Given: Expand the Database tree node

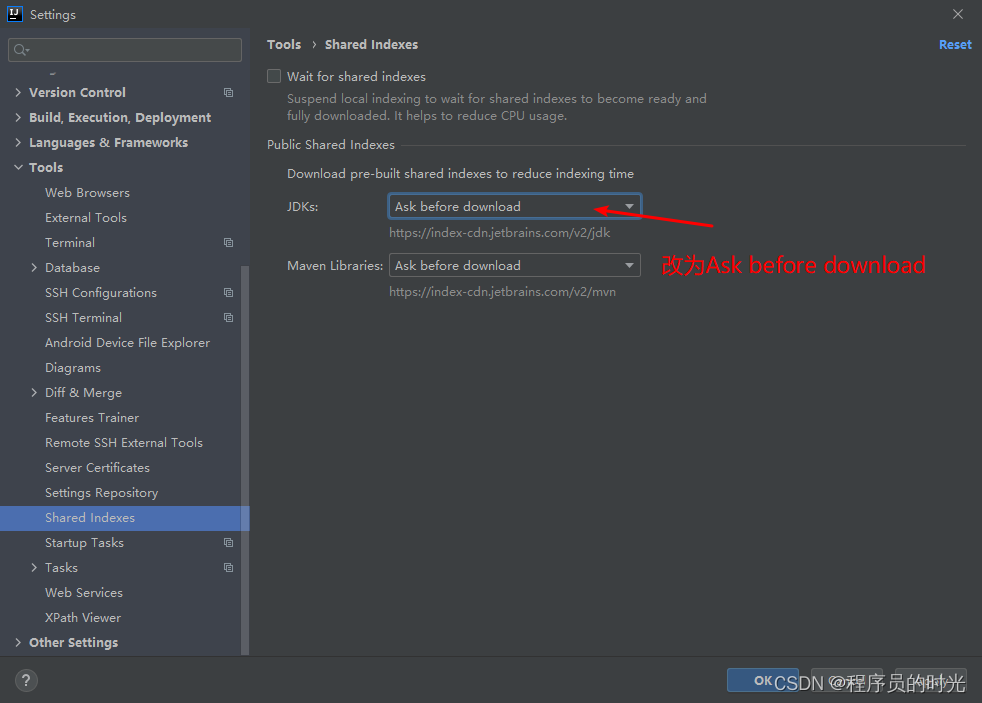Looking at the screenshot, I should tap(34, 267).
